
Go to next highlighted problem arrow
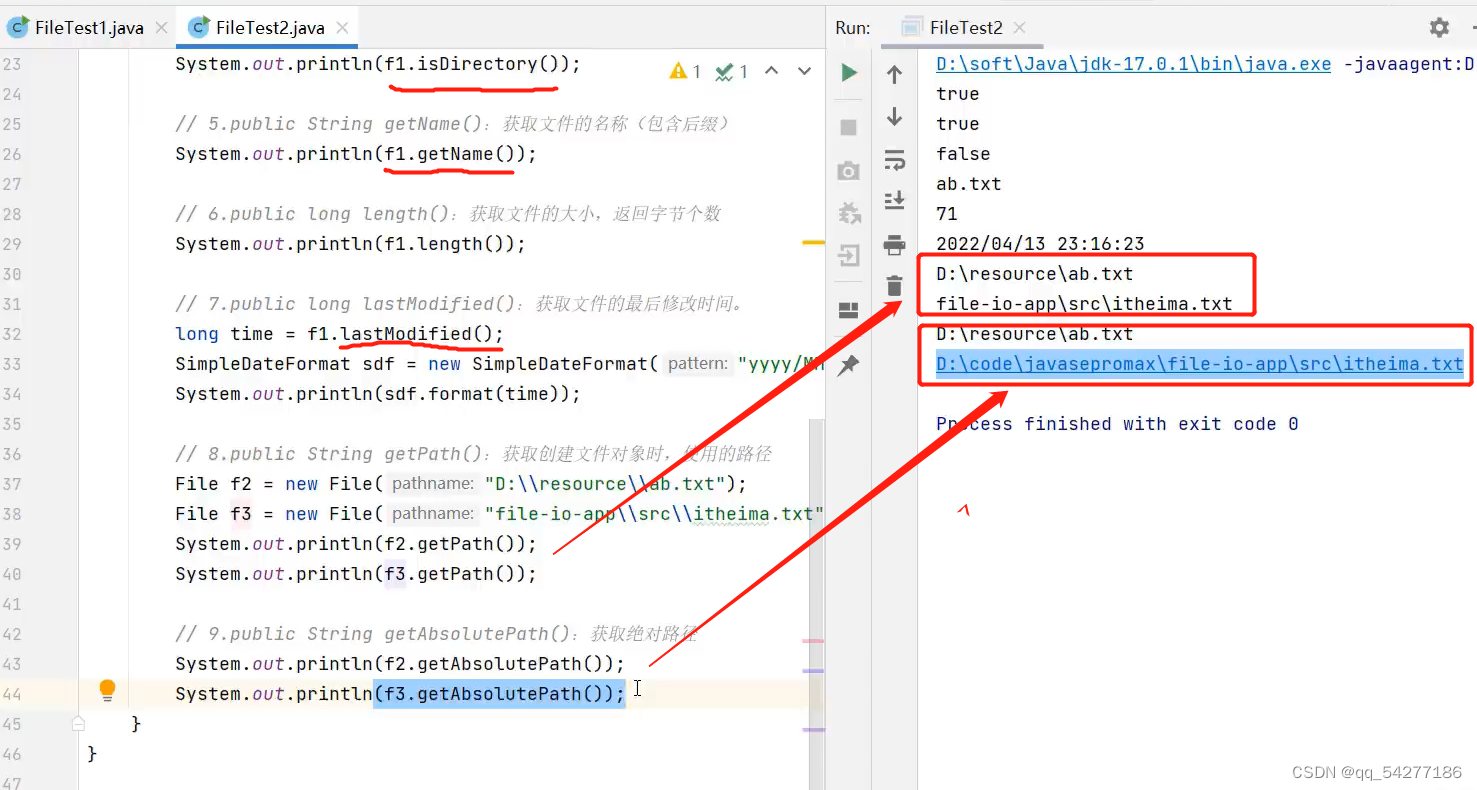[x=804, y=71]
